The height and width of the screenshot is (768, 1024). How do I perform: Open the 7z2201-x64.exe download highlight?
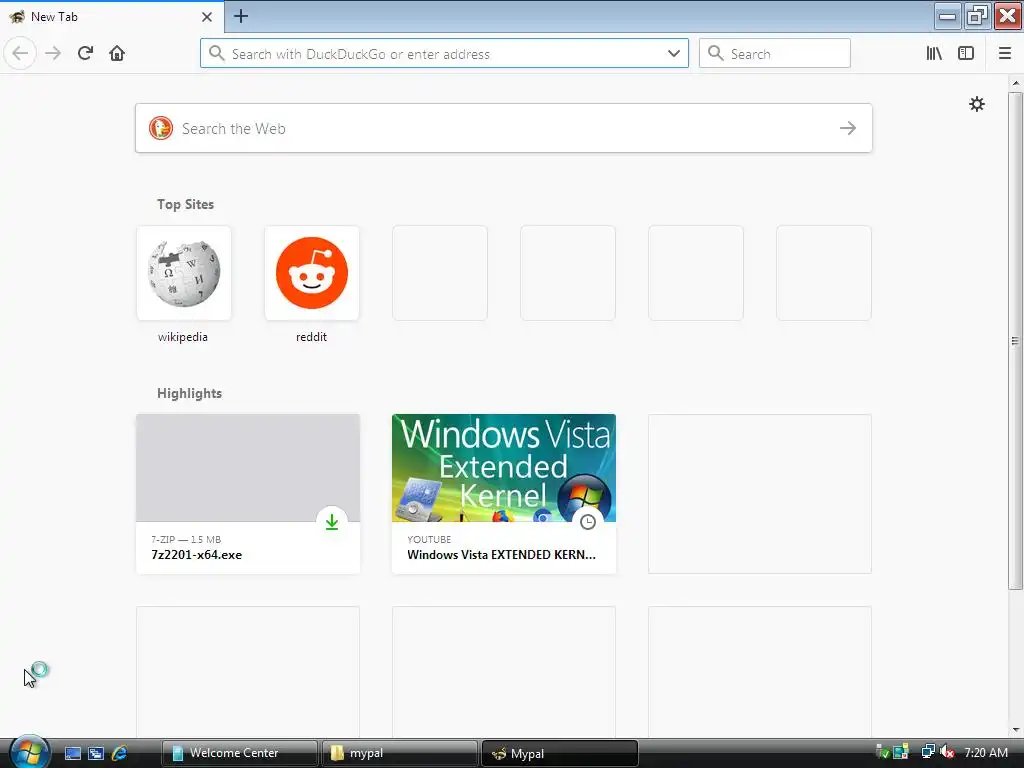click(x=248, y=494)
